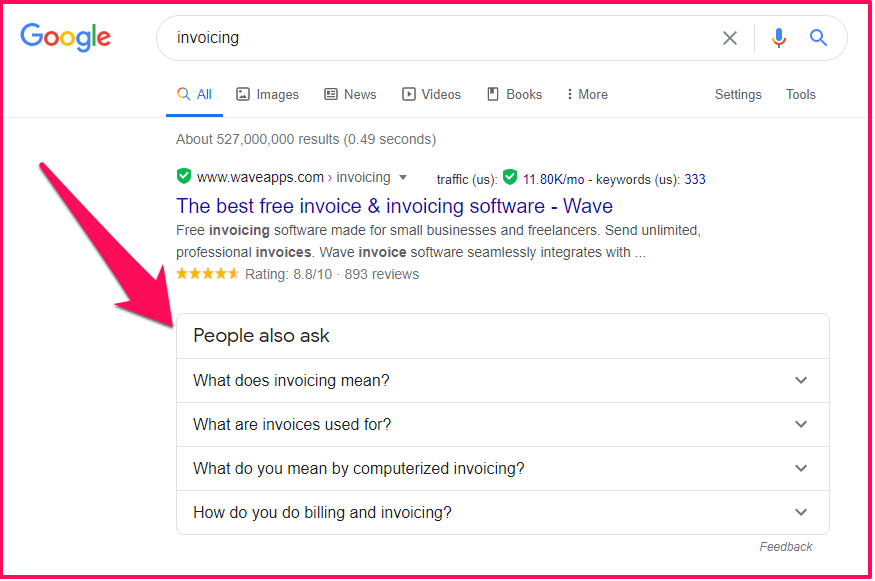Expand "How do you do billing and invoicing?"
This screenshot has width=875, height=581.
pyautogui.click(x=502, y=512)
